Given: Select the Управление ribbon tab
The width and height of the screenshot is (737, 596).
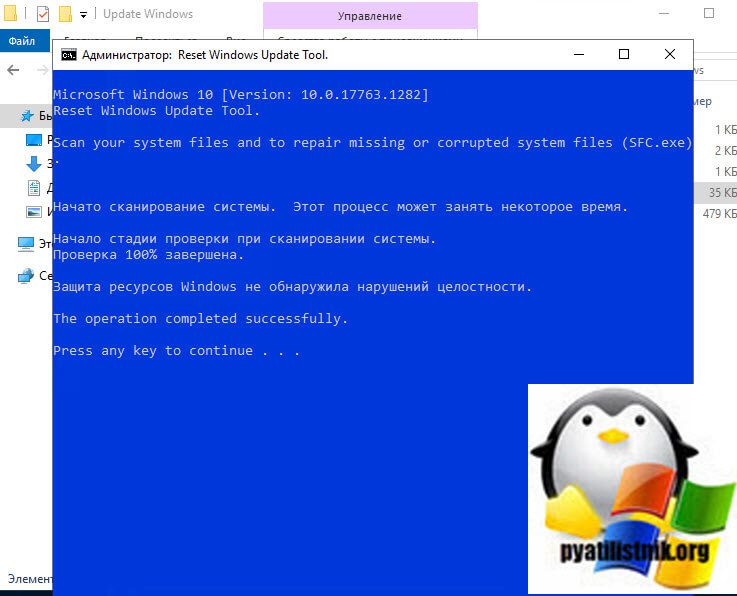Looking at the screenshot, I should [370, 16].
